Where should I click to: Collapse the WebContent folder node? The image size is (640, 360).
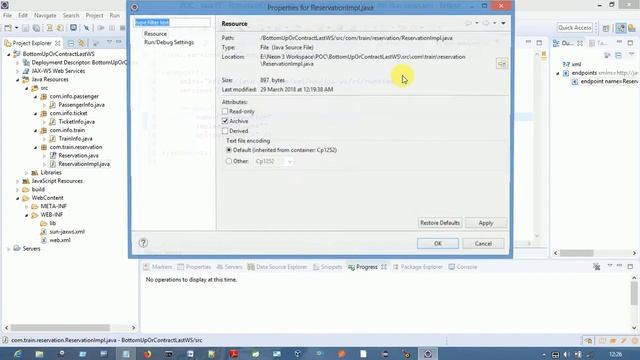pyautogui.click(x=18, y=198)
